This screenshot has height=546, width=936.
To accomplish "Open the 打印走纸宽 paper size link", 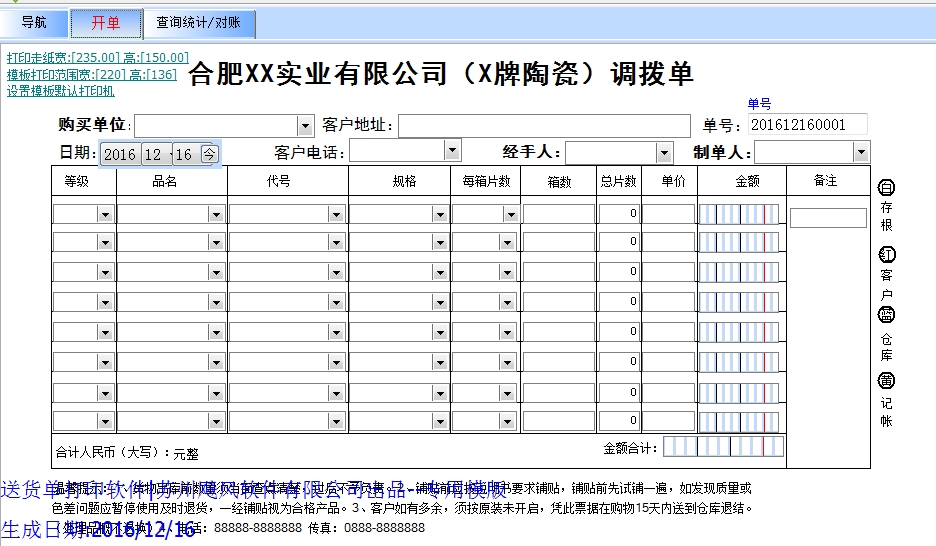I will click(x=98, y=57).
